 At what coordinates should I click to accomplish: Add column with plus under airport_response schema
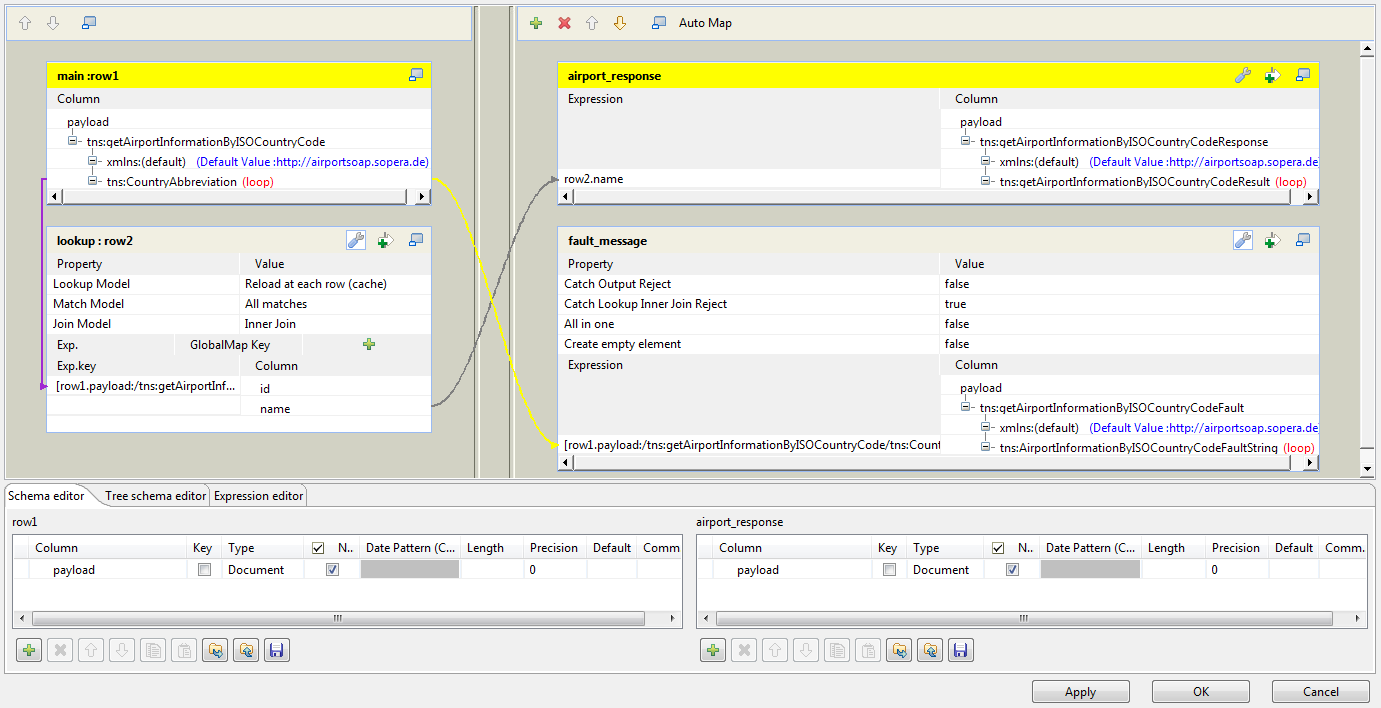(713, 651)
